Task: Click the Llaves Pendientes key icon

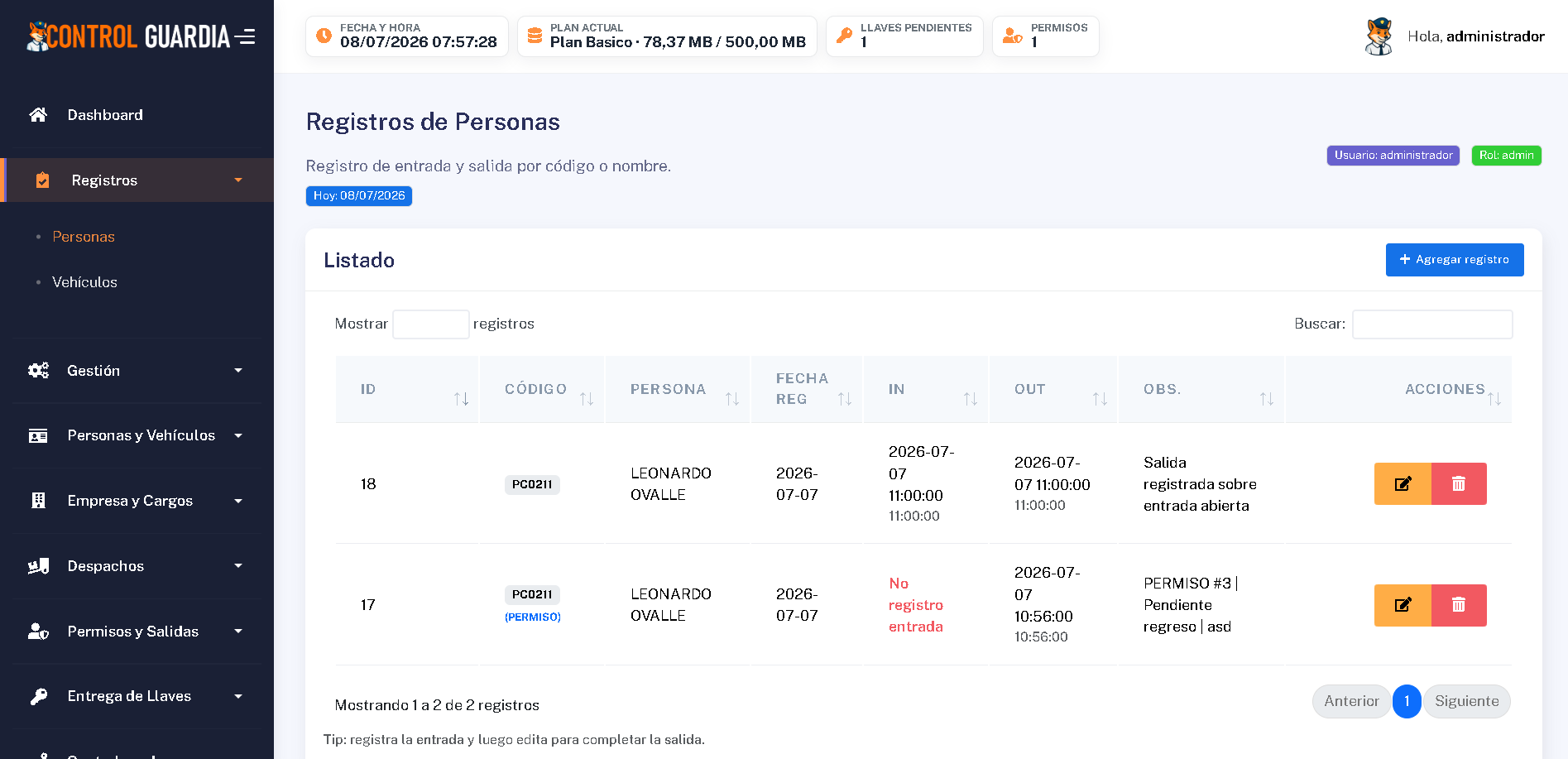Action: [x=844, y=36]
